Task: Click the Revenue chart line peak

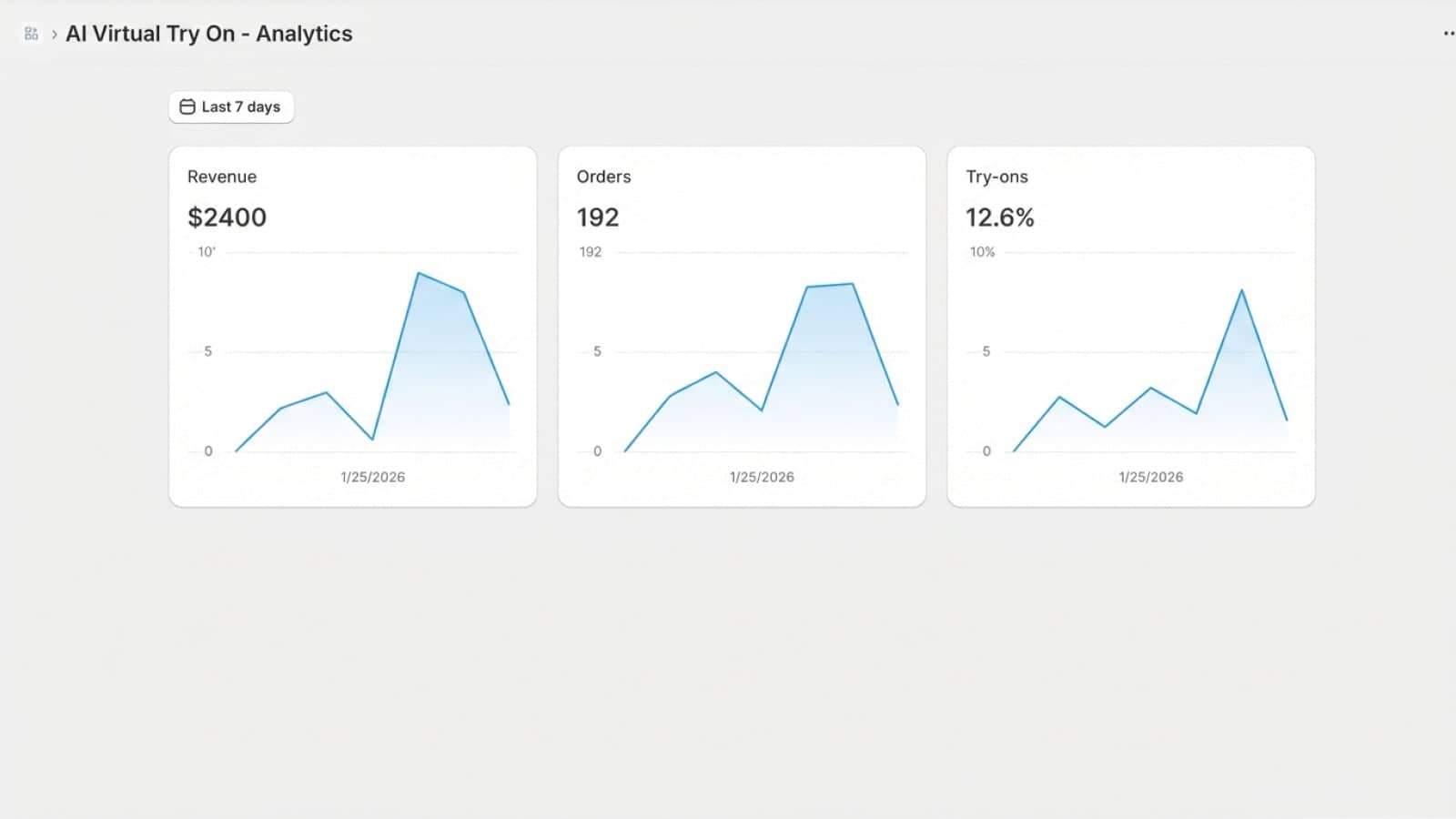Action: [x=420, y=272]
